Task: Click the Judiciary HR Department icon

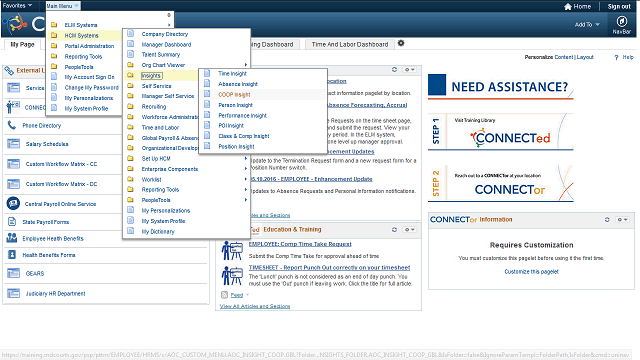Action: click(x=13, y=293)
